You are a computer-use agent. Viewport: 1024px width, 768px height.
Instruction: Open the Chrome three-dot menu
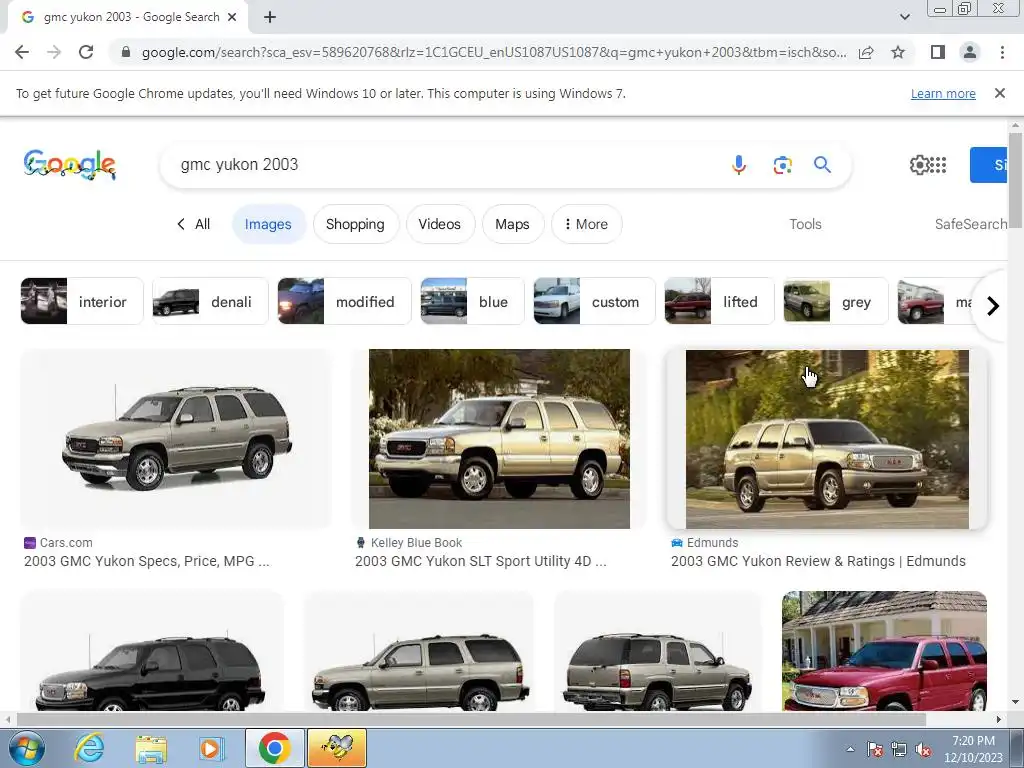tap(1002, 52)
